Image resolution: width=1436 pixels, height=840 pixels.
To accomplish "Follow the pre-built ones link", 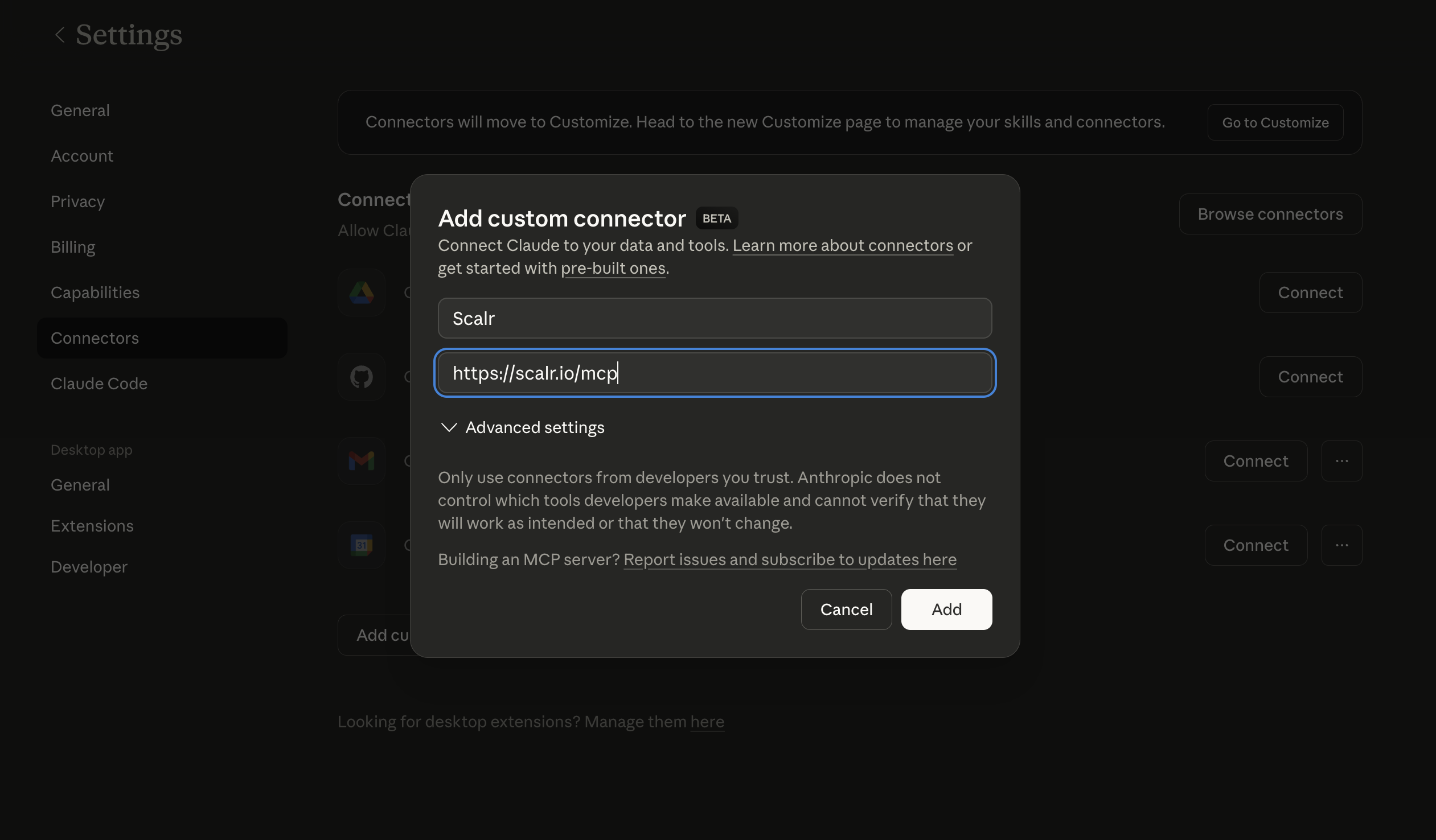I will (x=613, y=268).
